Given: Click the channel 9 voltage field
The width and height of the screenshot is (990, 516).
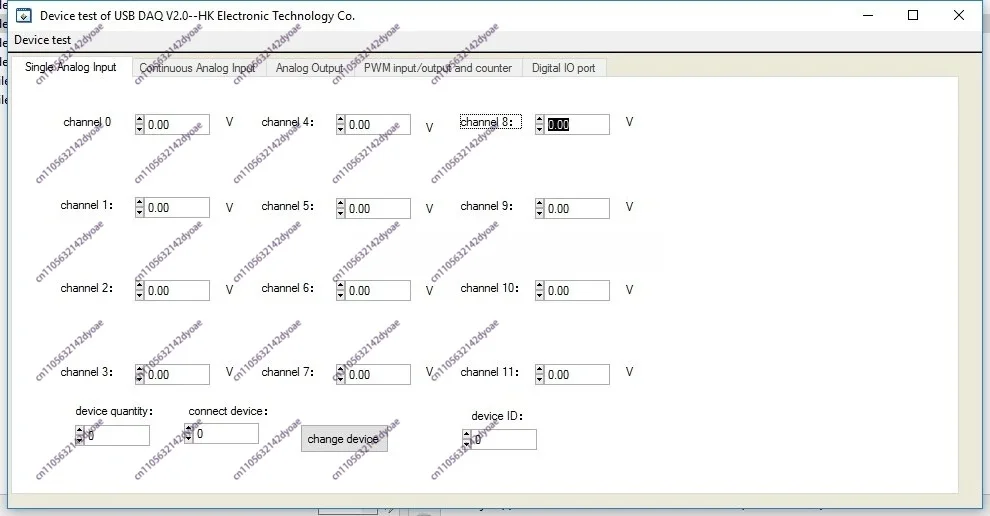Looking at the screenshot, I should [x=576, y=208].
